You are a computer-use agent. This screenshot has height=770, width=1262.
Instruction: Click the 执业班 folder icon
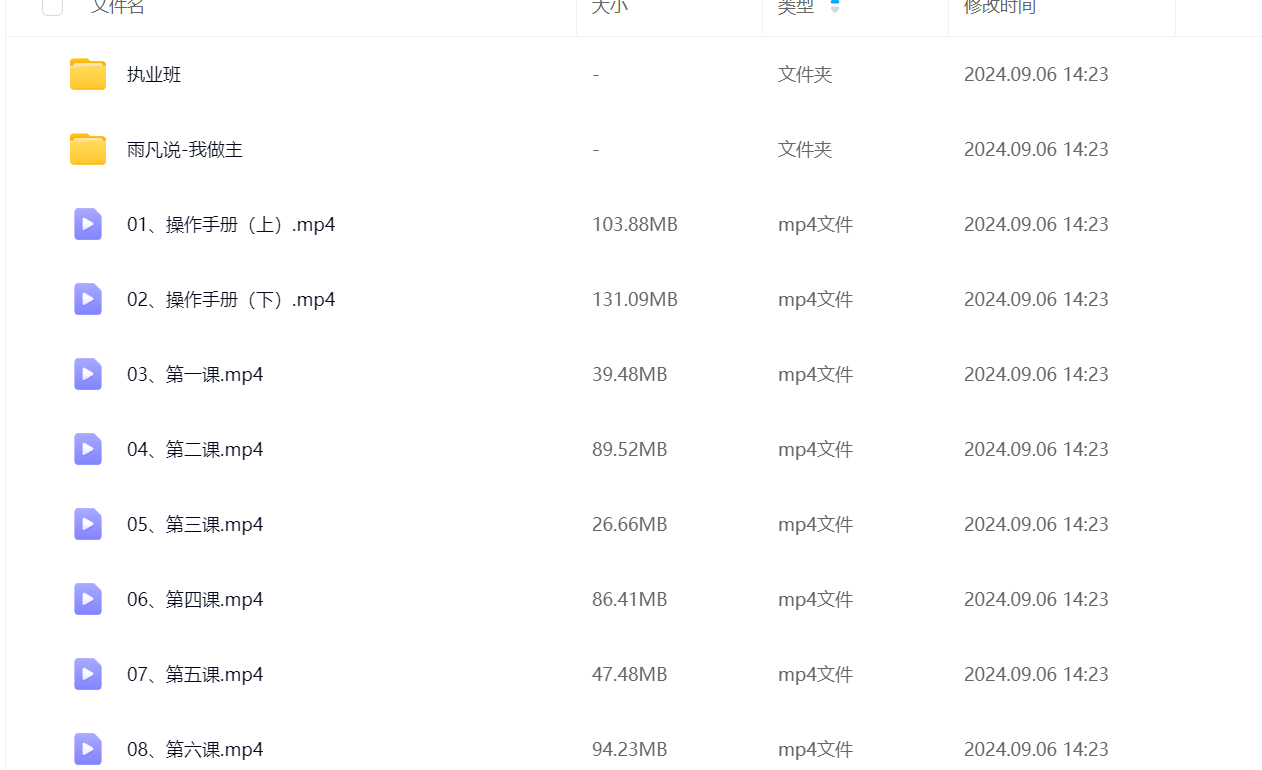tap(88, 75)
